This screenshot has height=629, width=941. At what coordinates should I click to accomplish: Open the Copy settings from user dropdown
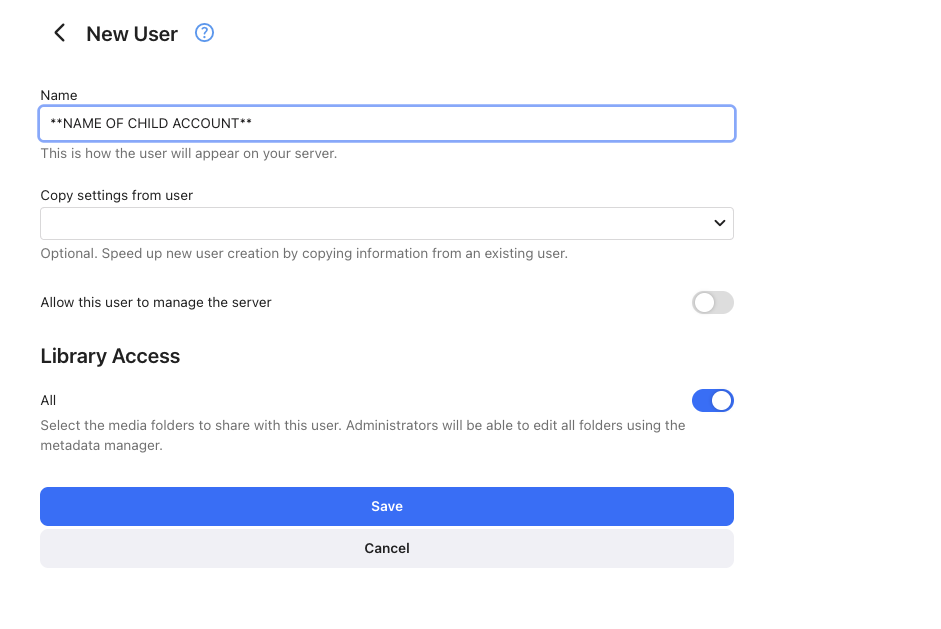point(386,223)
